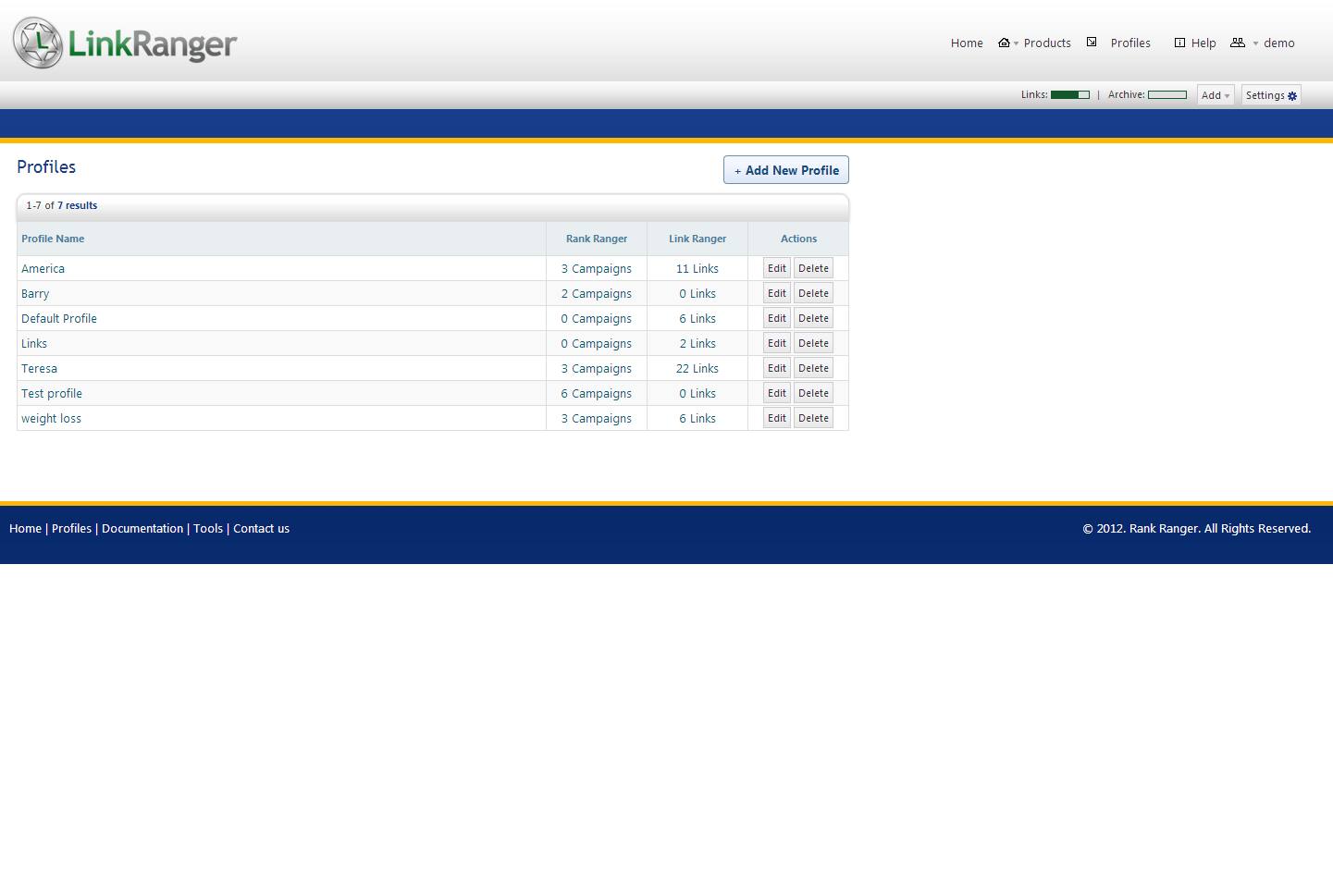Sort by Profile Name column header
1333x896 pixels.
pyautogui.click(x=53, y=239)
